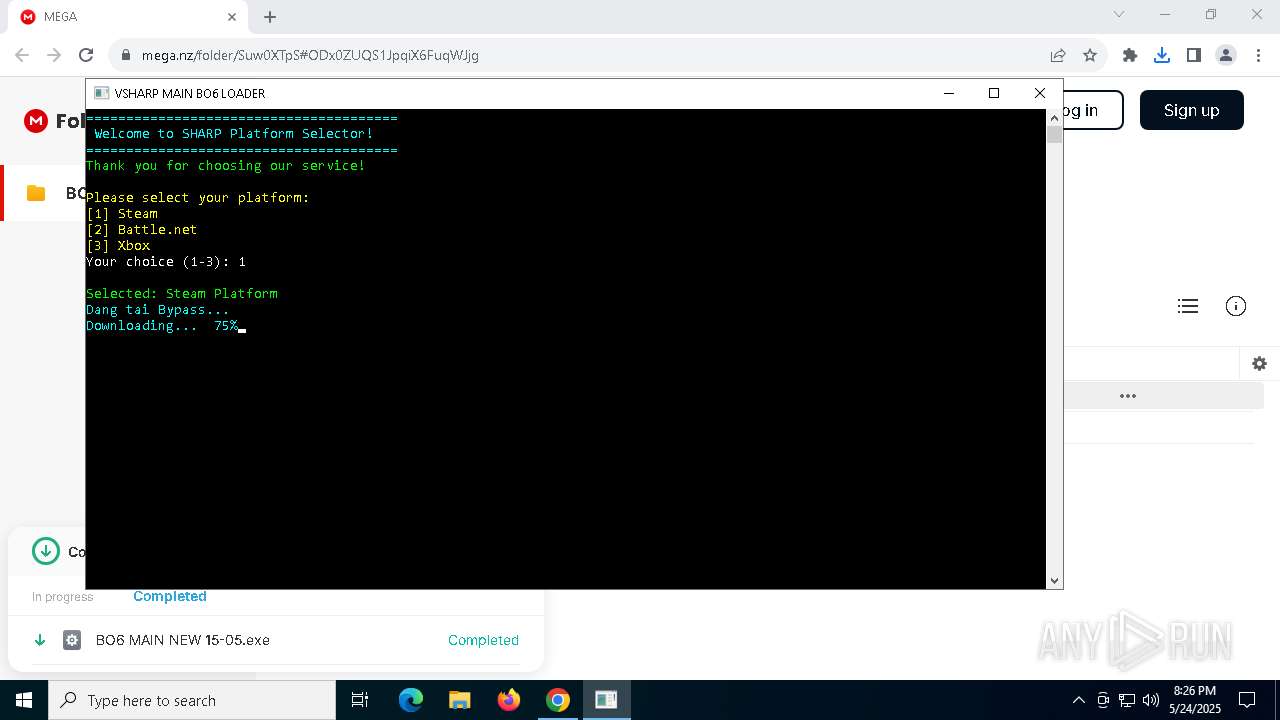Click console scrollbar down arrow
The height and width of the screenshot is (720, 1280).
click(1054, 580)
